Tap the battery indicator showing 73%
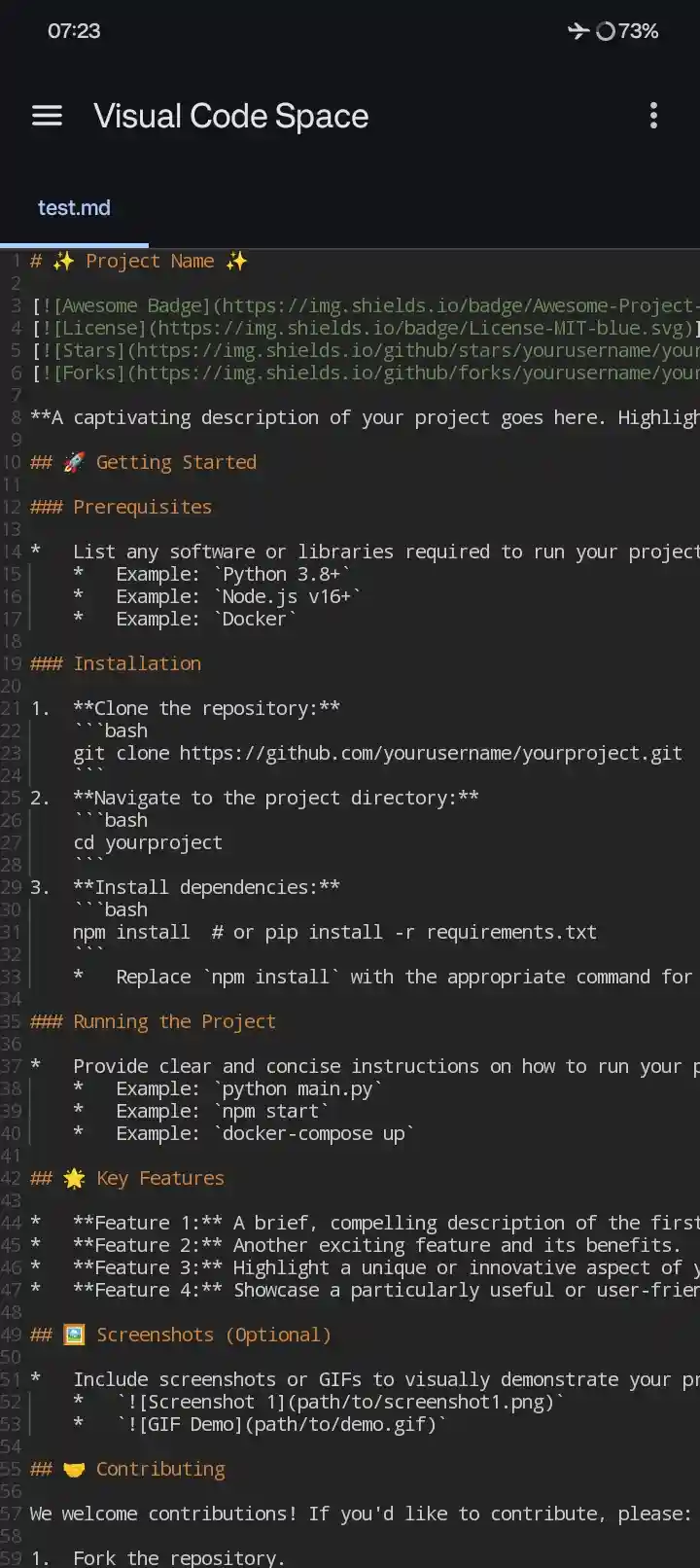The image size is (700, 1568). (627, 30)
